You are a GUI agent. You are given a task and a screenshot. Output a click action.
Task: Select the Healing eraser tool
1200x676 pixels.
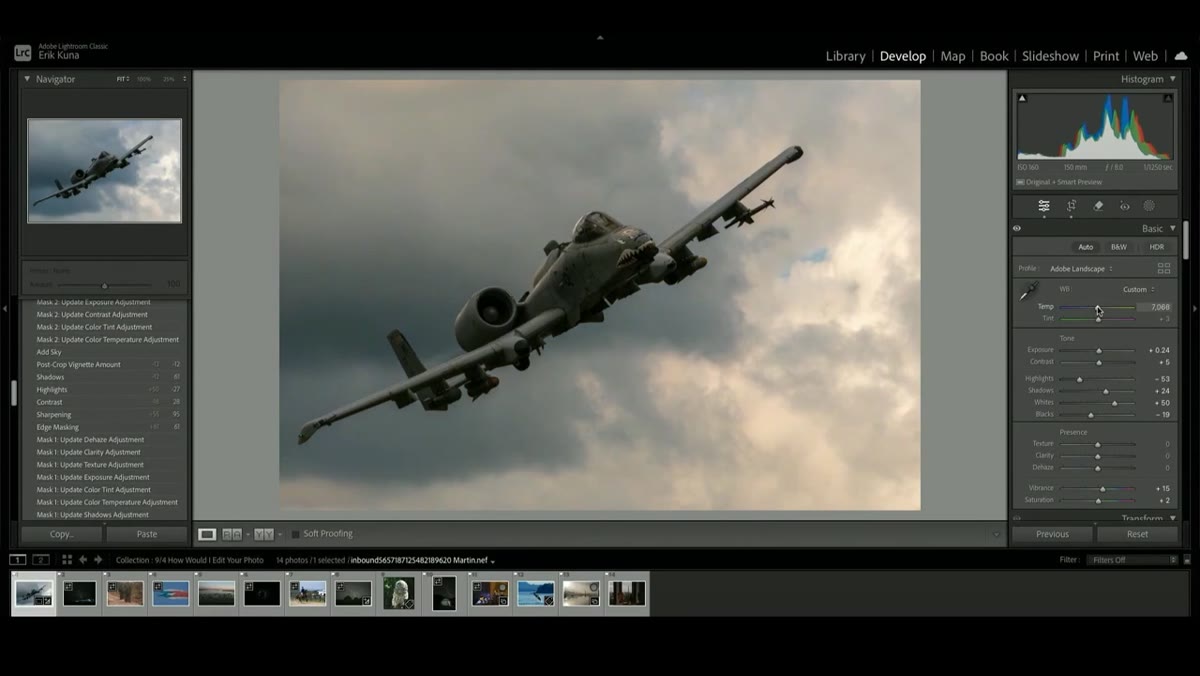(1098, 206)
